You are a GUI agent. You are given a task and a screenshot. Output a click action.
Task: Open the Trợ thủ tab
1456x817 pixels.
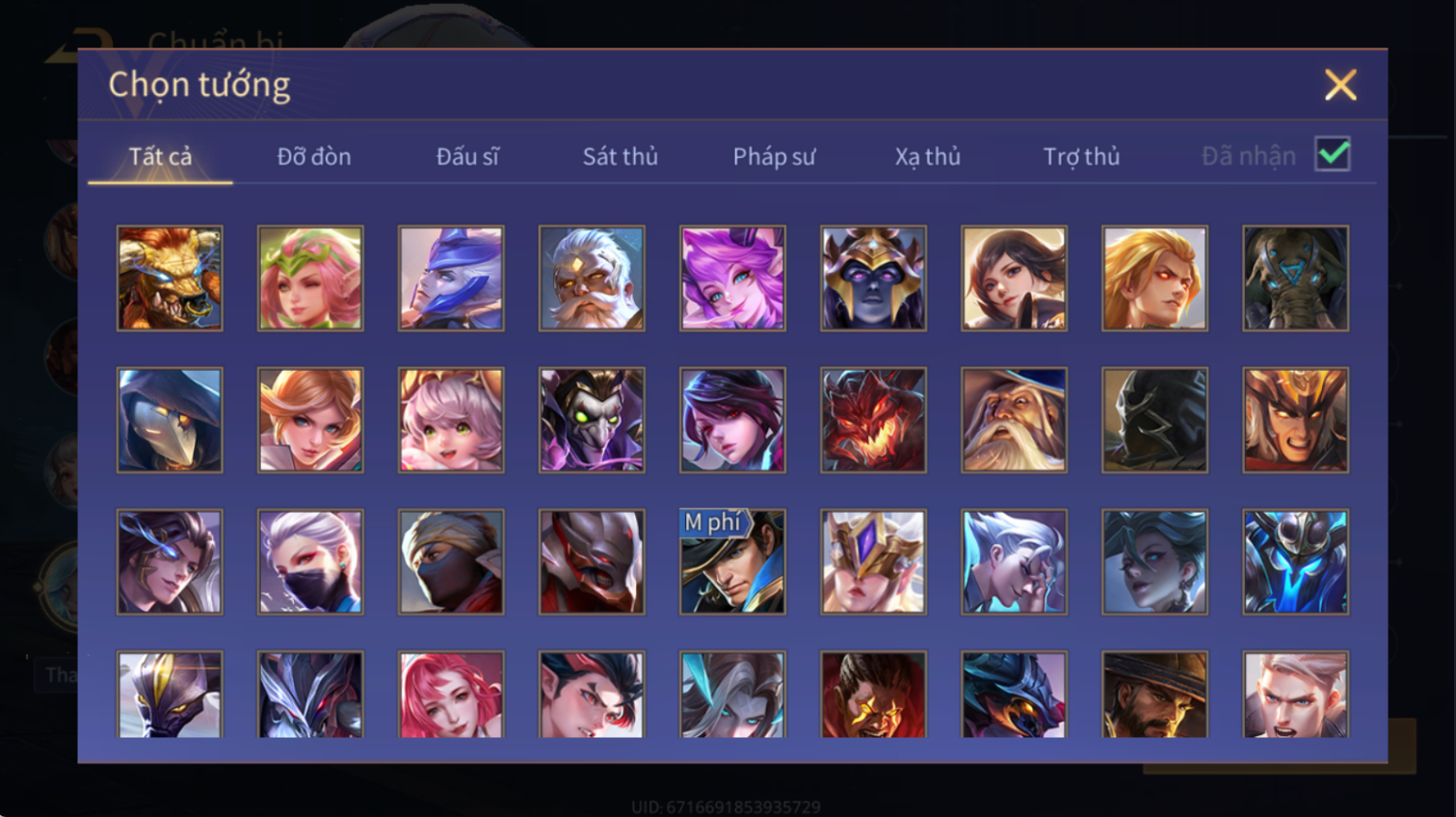tap(1081, 156)
